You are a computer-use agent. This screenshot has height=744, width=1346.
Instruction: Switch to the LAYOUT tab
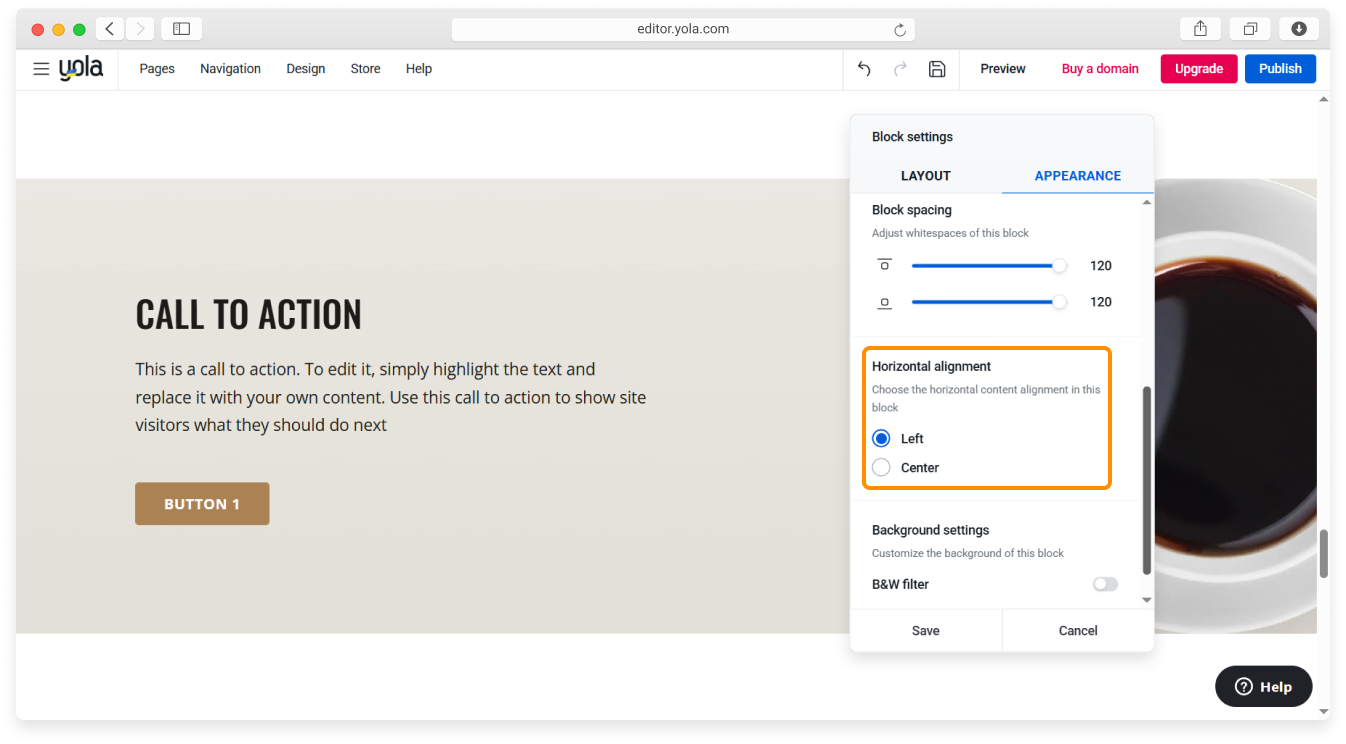pyautogui.click(x=925, y=176)
